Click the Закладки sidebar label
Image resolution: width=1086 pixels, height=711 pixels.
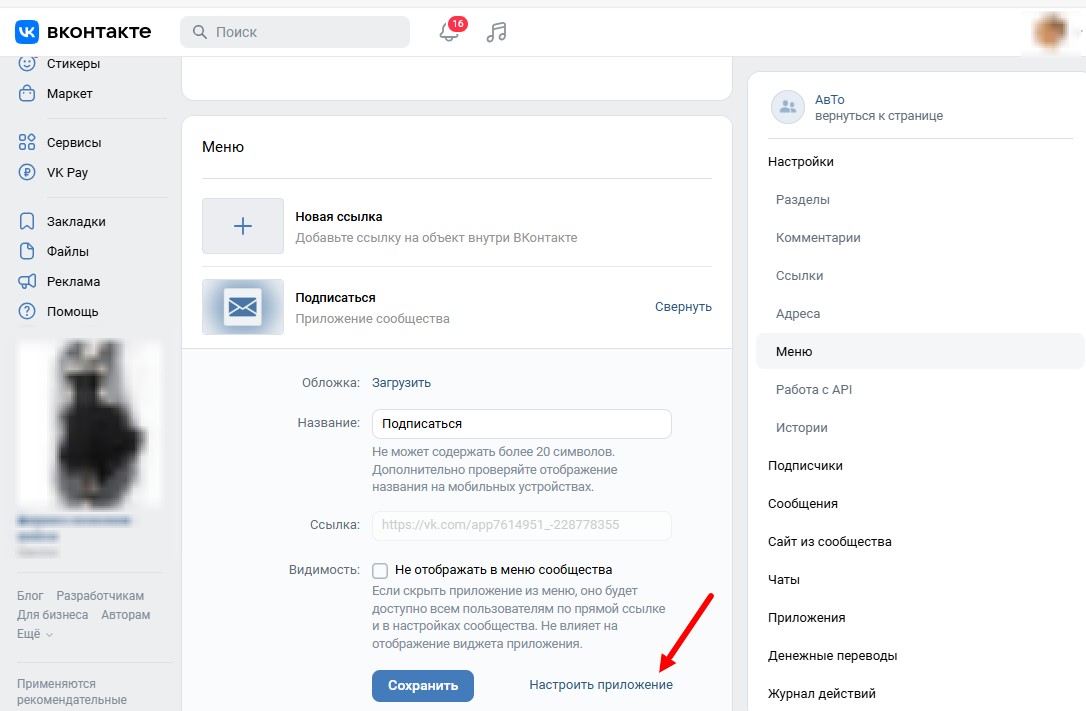[76, 222]
